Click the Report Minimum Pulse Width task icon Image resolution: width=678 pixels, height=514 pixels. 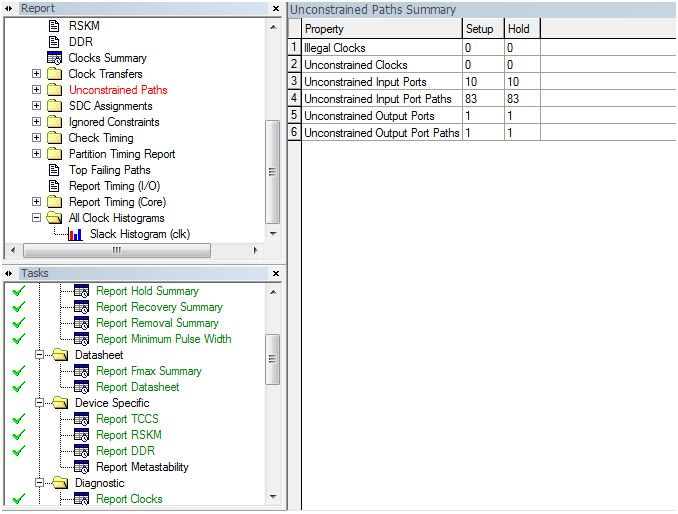point(81,339)
